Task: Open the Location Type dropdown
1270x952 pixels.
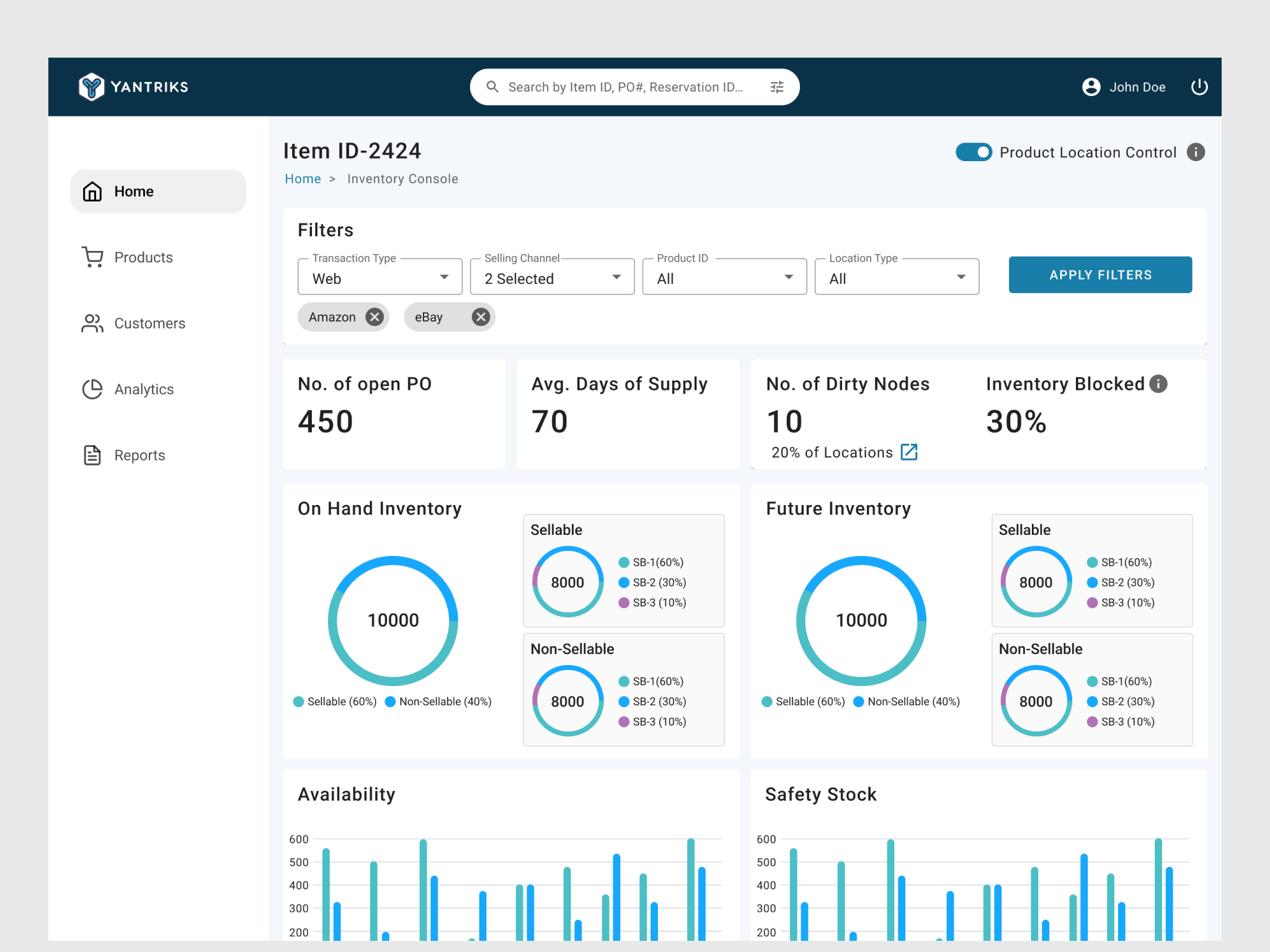Action: tap(960, 278)
